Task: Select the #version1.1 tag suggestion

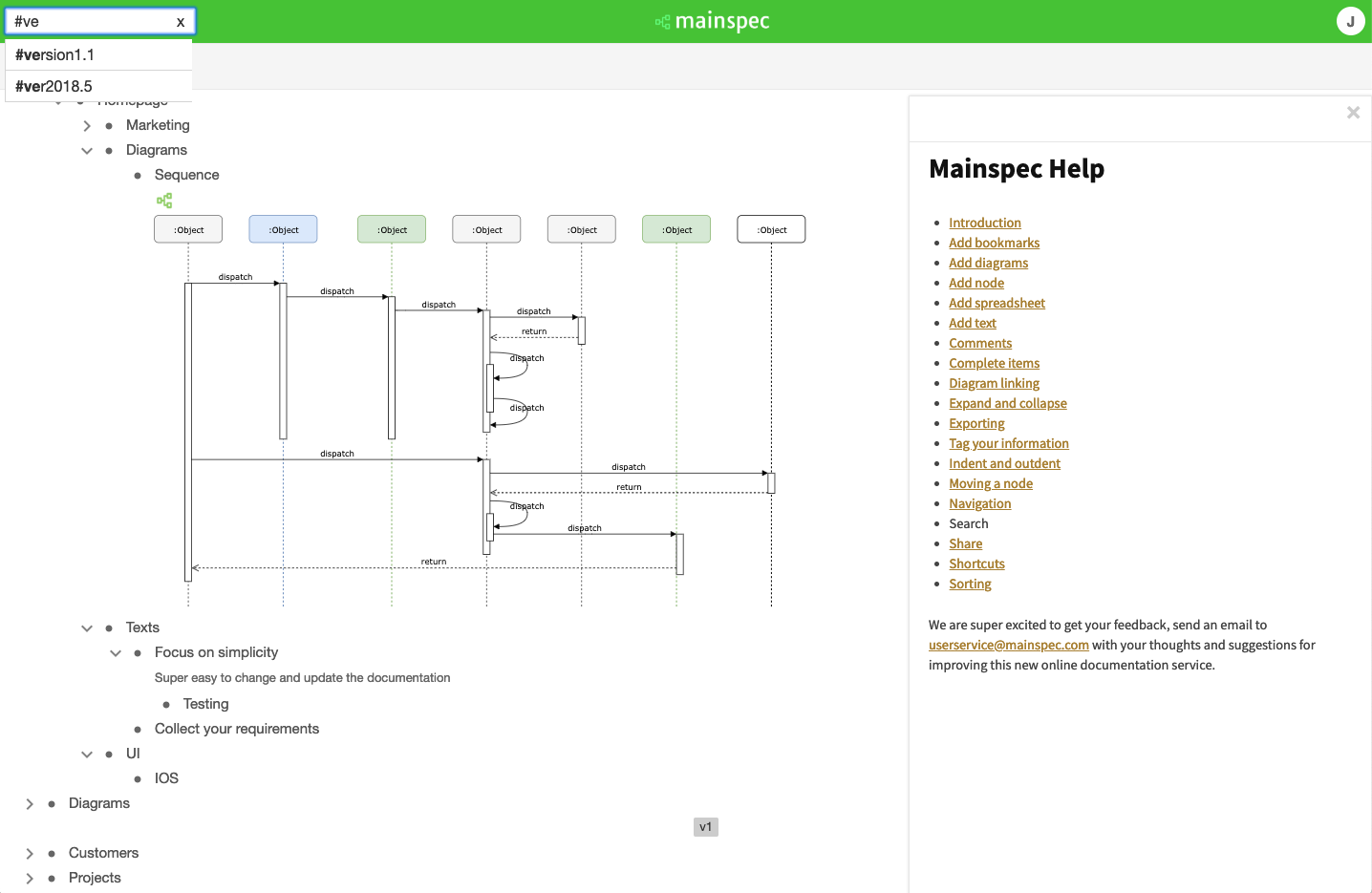Action: (99, 54)
